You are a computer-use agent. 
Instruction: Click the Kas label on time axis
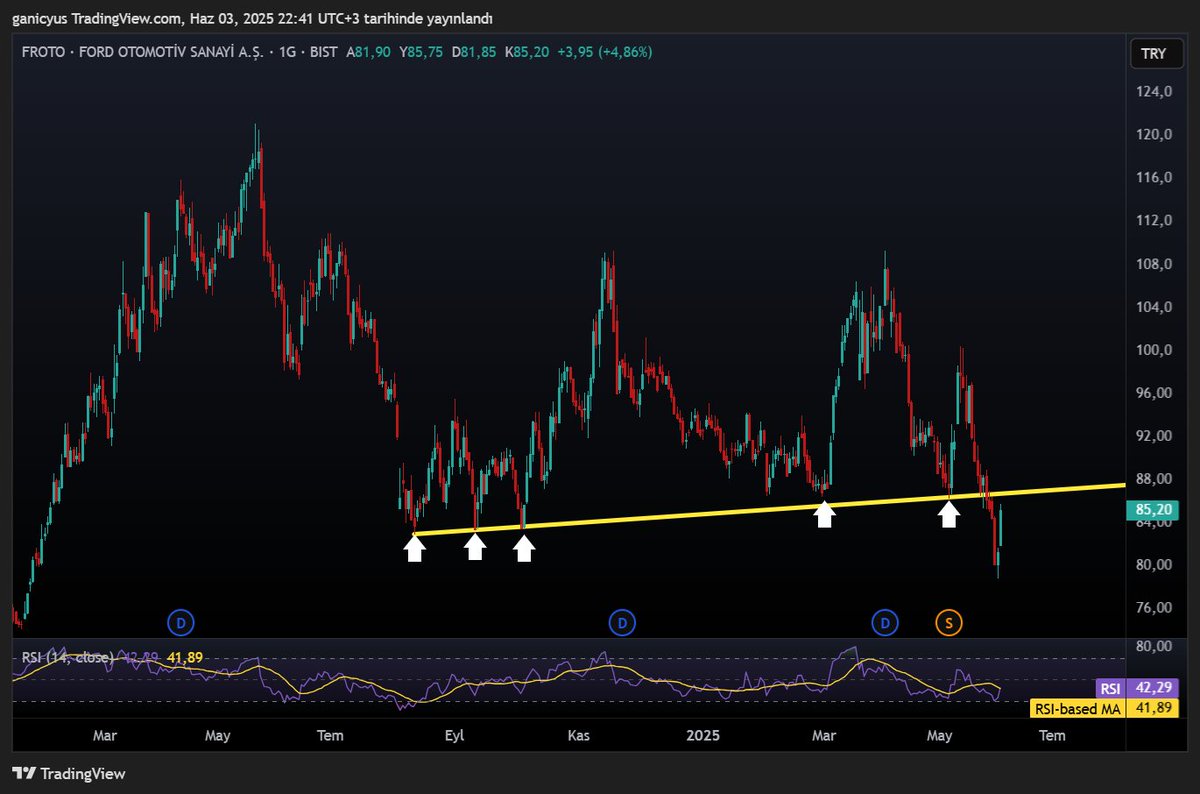(580, 736)
